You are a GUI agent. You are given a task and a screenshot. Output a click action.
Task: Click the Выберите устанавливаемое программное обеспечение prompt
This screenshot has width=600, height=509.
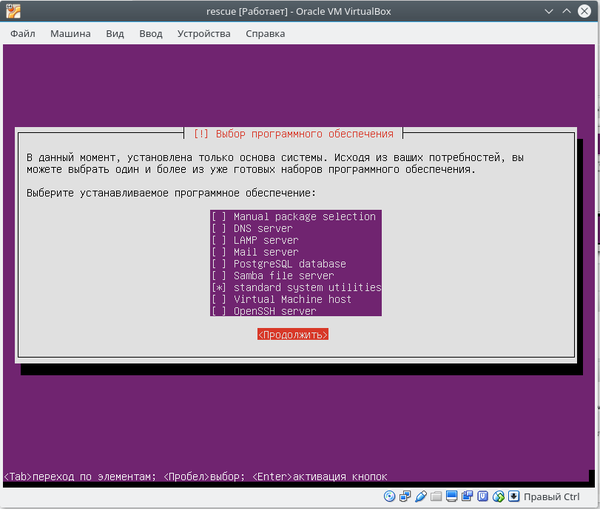coord(171,193)
